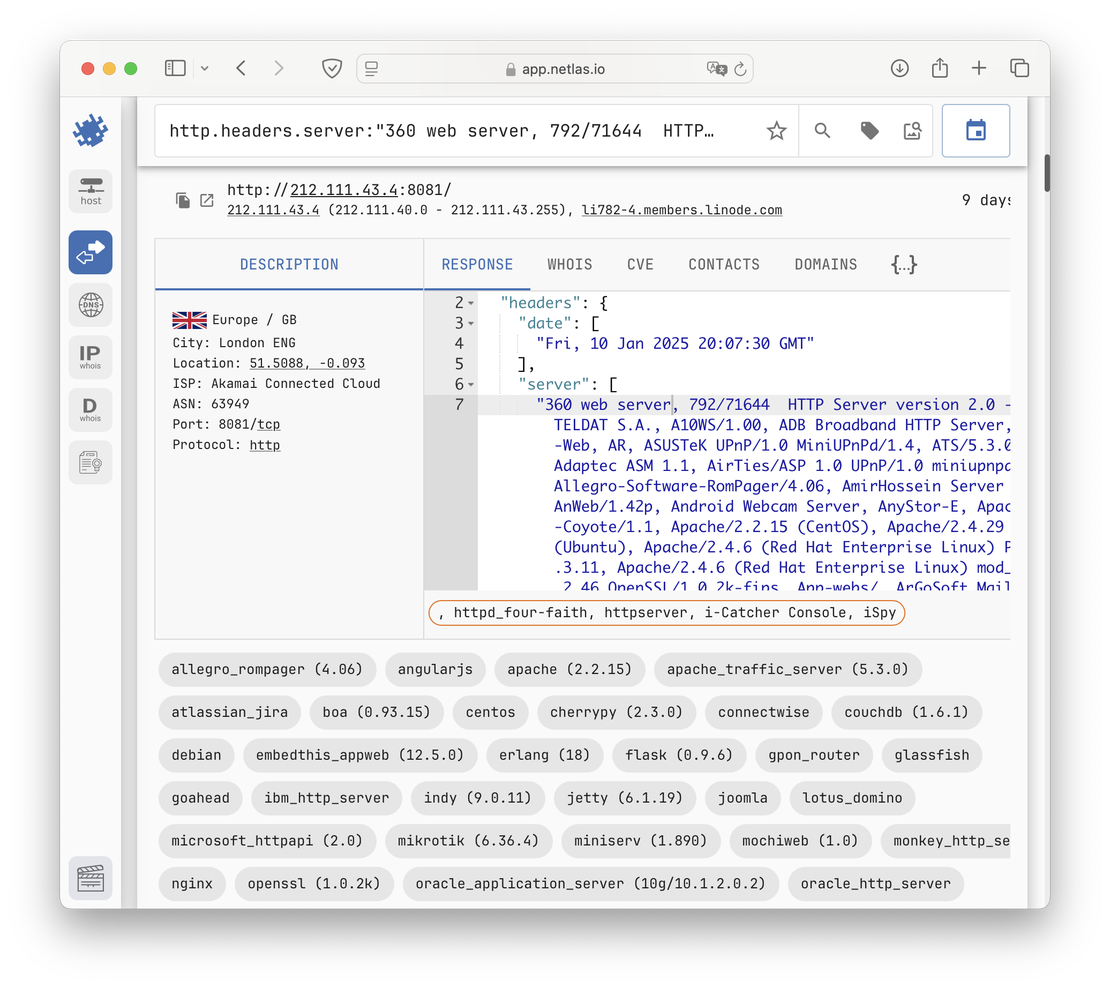Open the Domain whois tool

tap(90, 409)
